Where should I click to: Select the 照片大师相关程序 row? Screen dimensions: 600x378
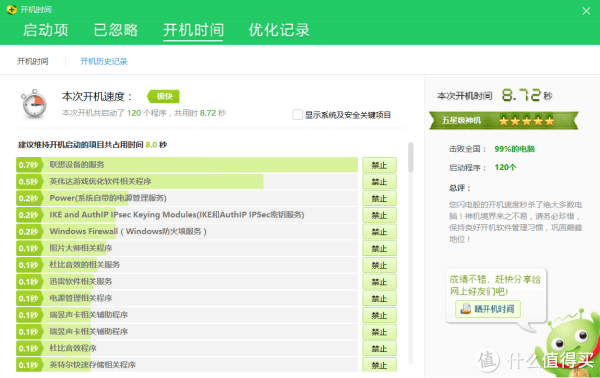(187, 248)
